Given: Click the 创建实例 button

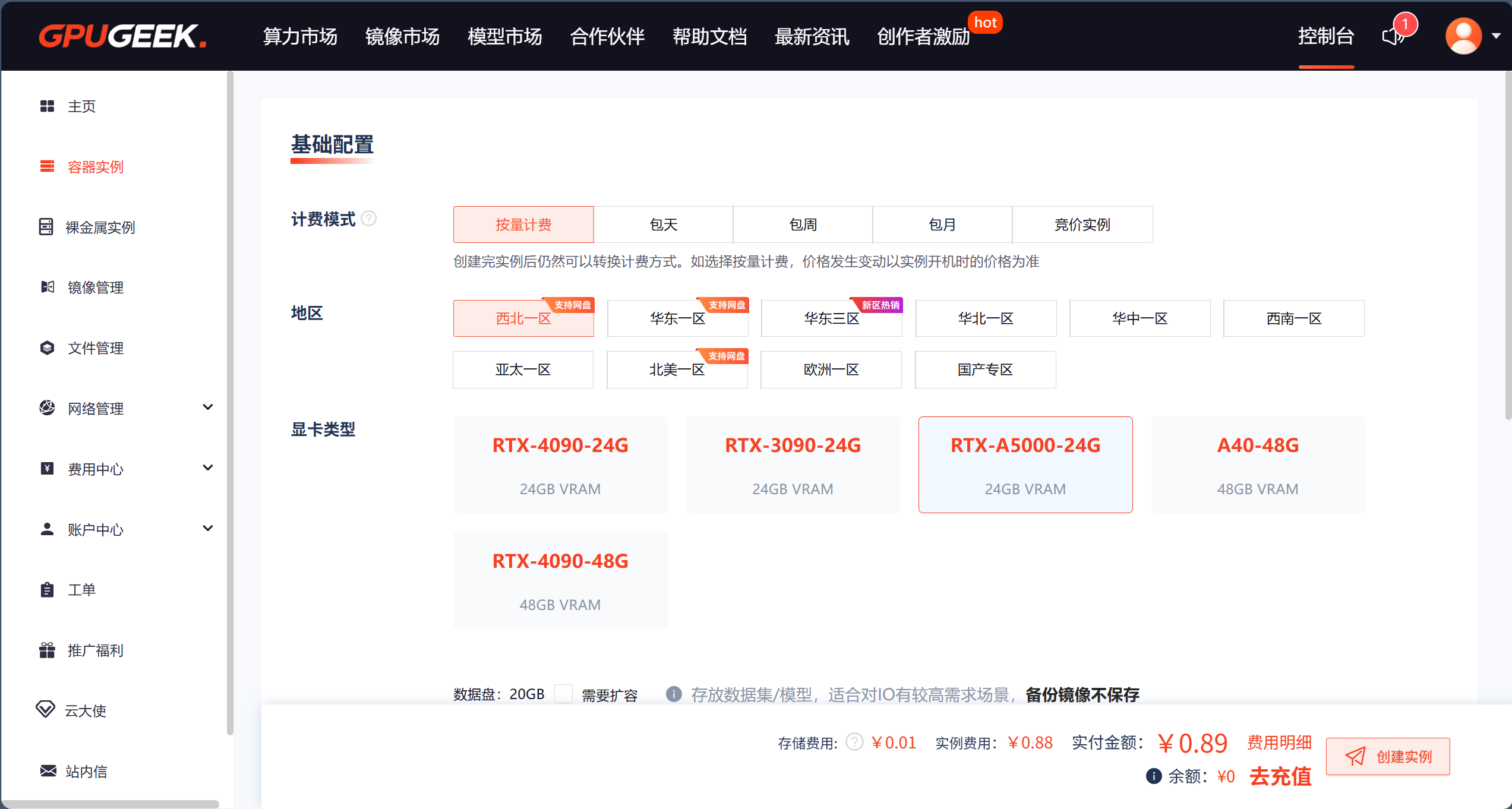Looking at the screenshot, I should pos(1388,756).
